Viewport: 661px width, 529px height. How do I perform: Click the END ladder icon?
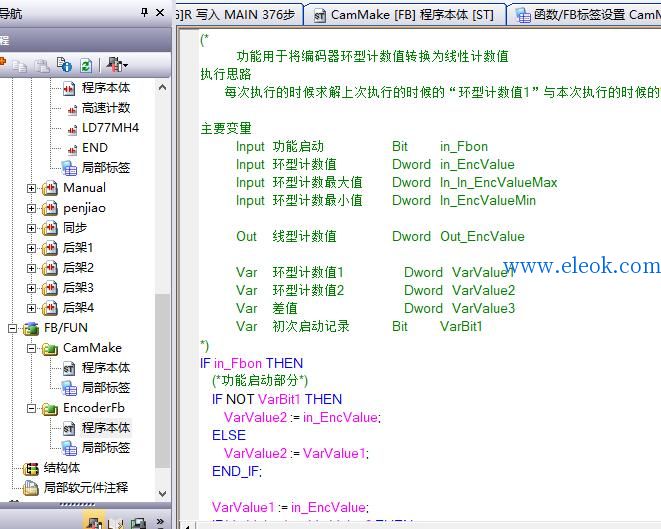tap(73, 150)
